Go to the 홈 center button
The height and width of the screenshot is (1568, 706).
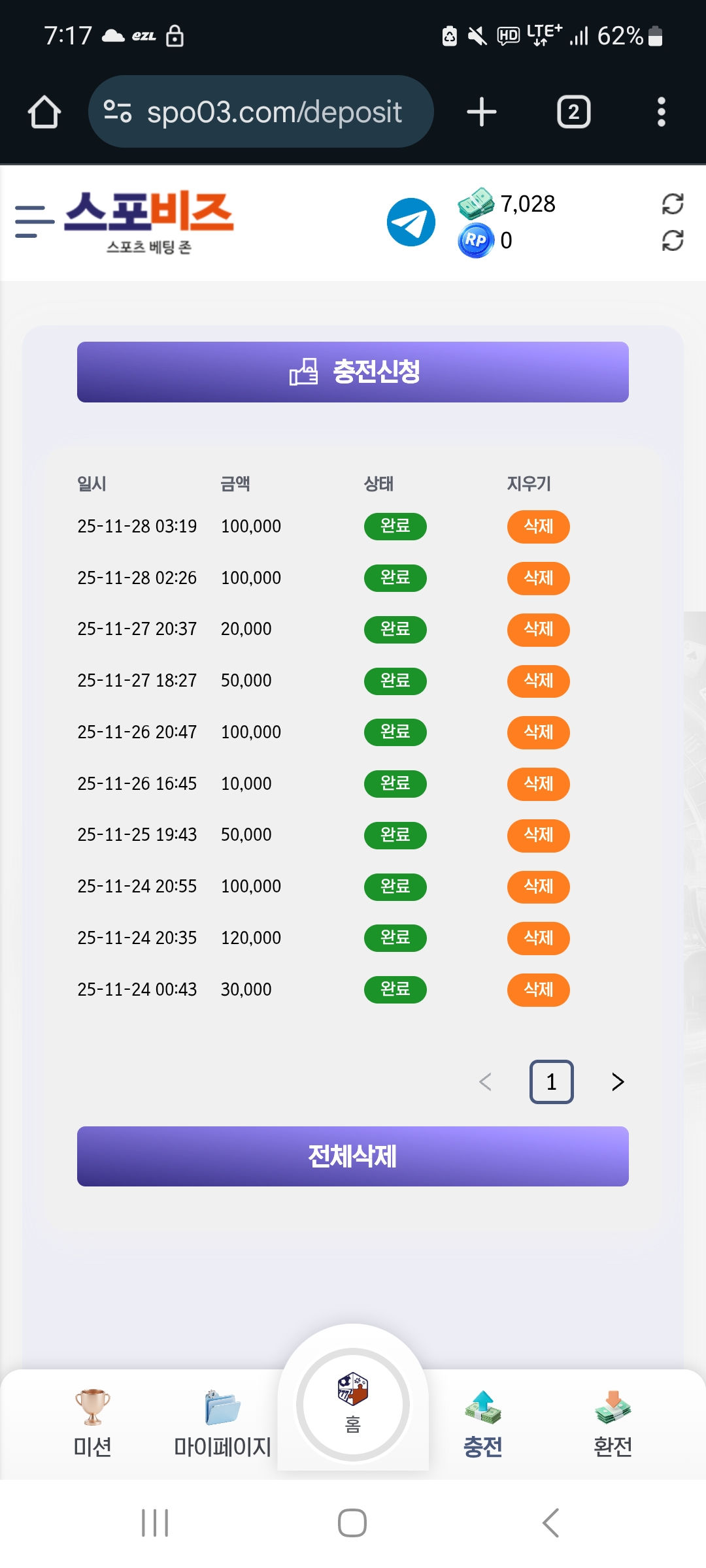[x=353, y=1405]
